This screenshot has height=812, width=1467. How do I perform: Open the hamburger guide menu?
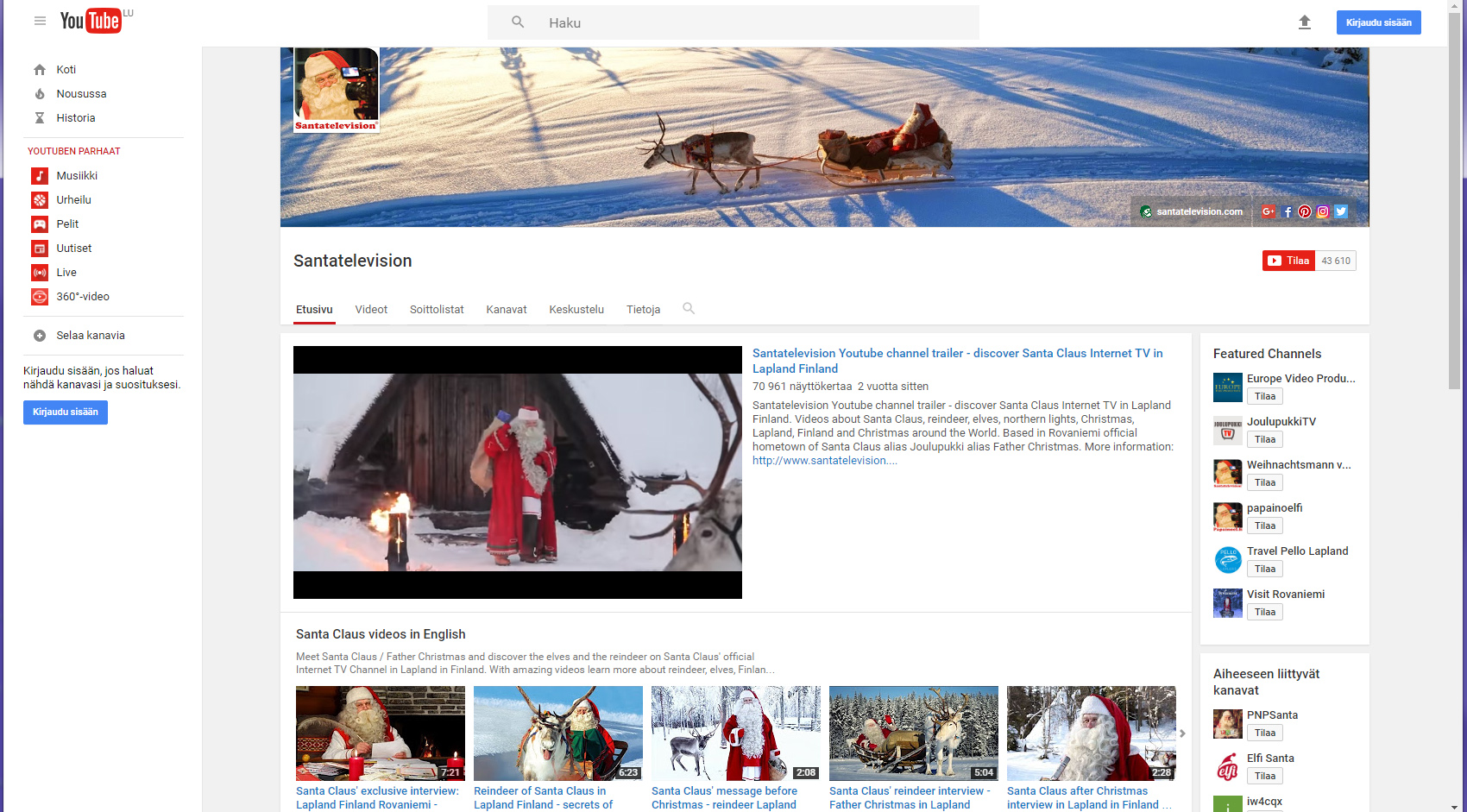40,21
